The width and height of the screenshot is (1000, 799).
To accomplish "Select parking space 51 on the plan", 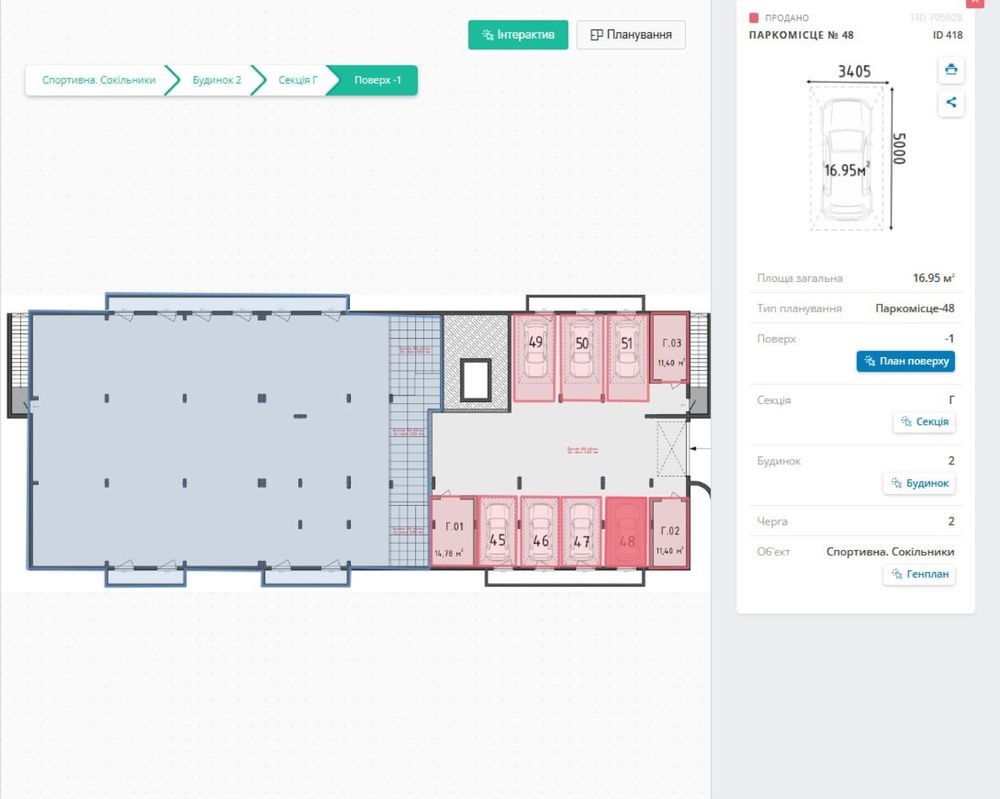I will pyautogui.click(x=628, y=357).
